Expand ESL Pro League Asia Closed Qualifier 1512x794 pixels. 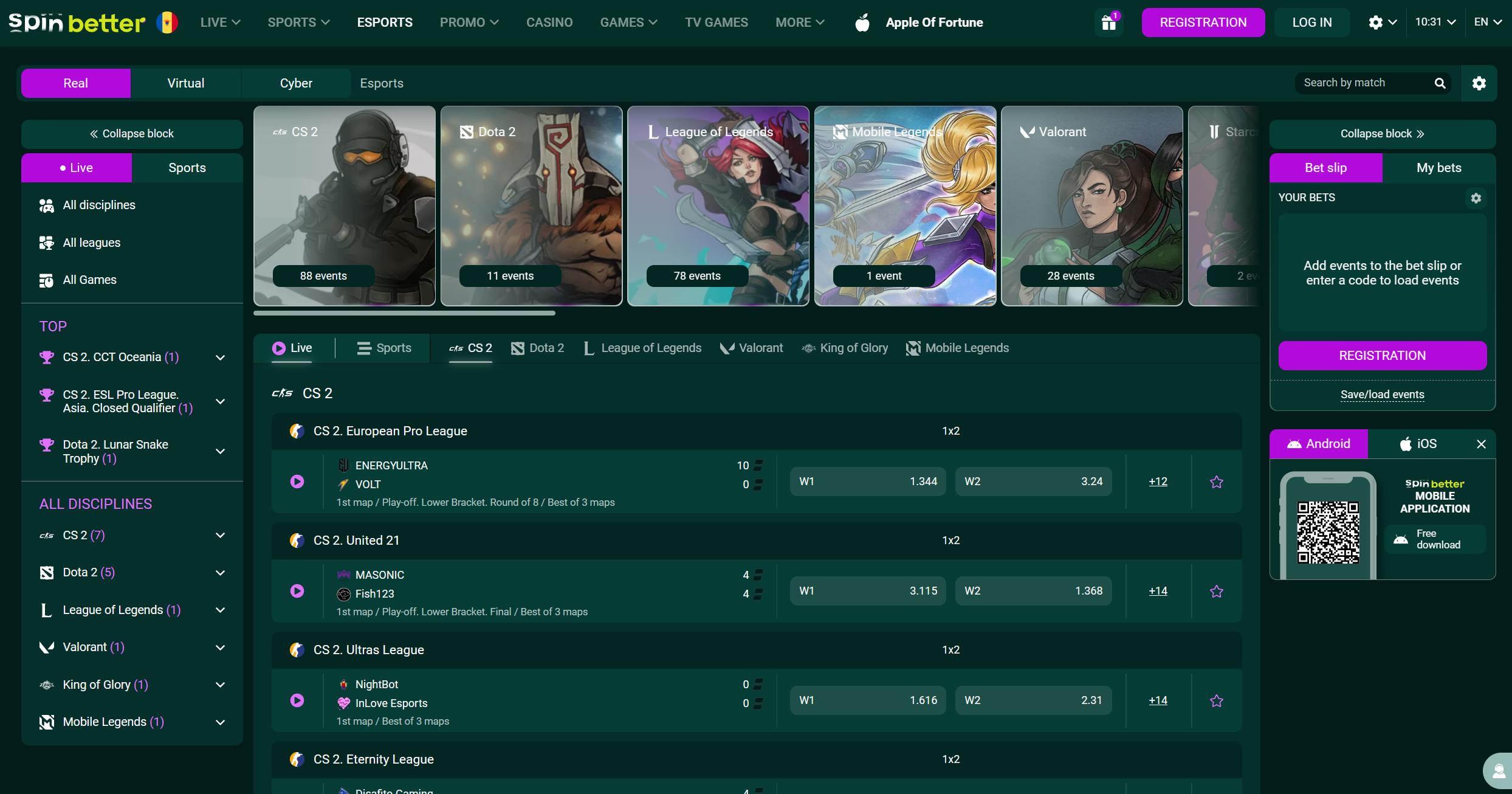[221, 401]
